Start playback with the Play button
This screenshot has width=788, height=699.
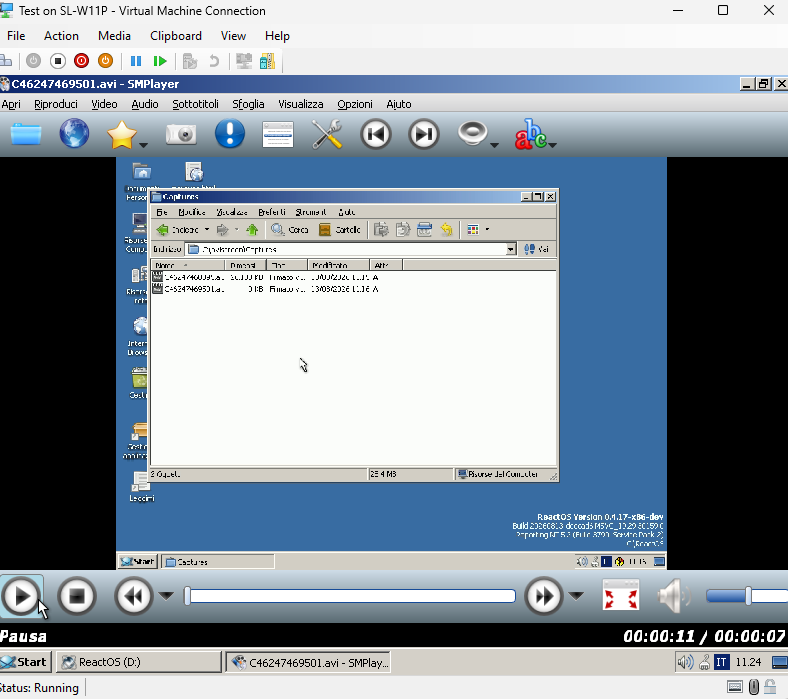[x=22, y=596]
